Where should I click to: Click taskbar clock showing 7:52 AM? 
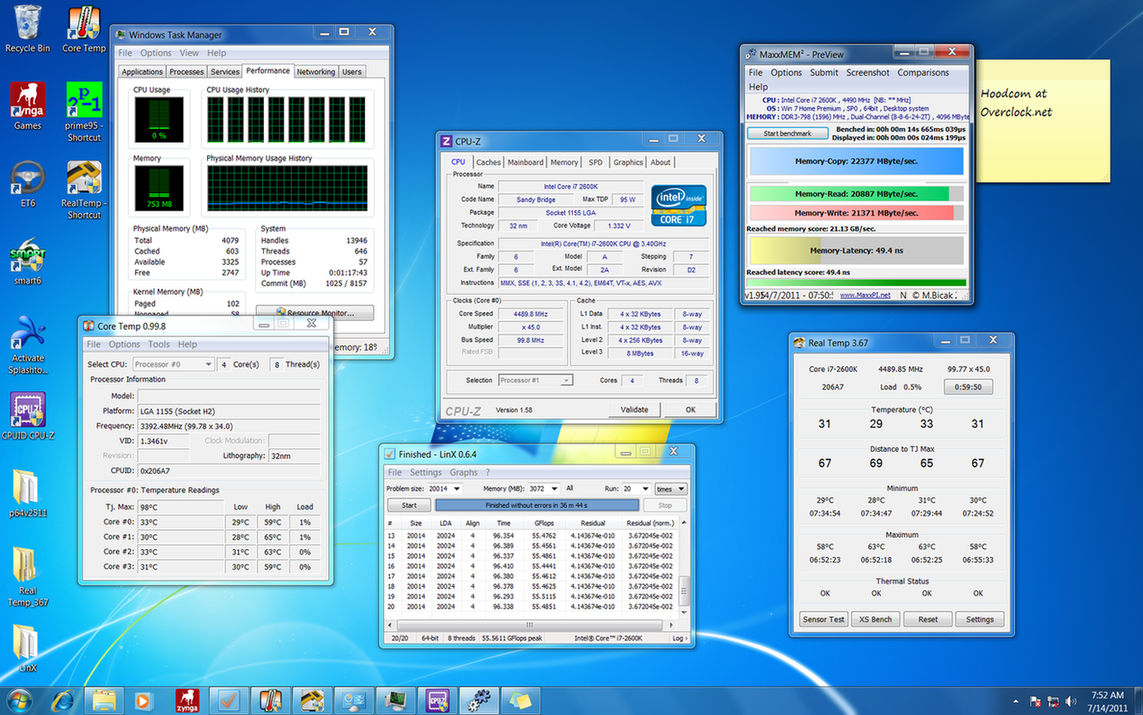(1107, 701)
